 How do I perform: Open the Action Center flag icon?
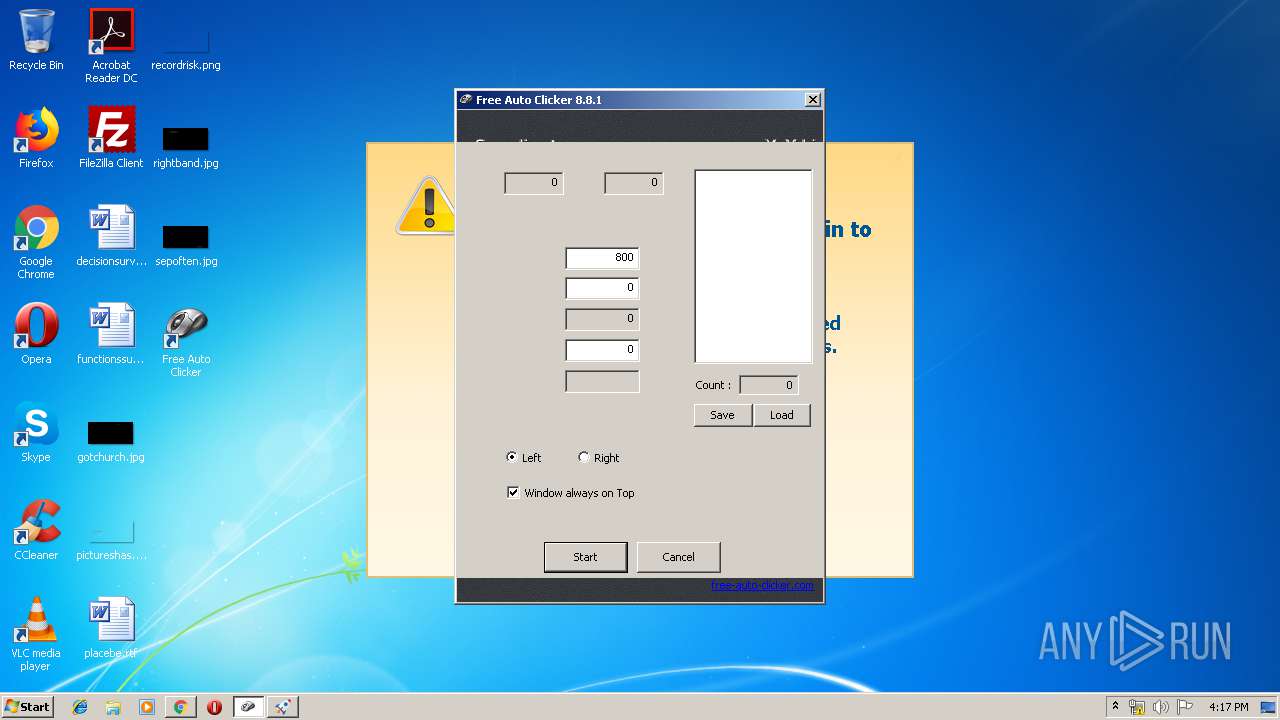[x=1185, y=707]
